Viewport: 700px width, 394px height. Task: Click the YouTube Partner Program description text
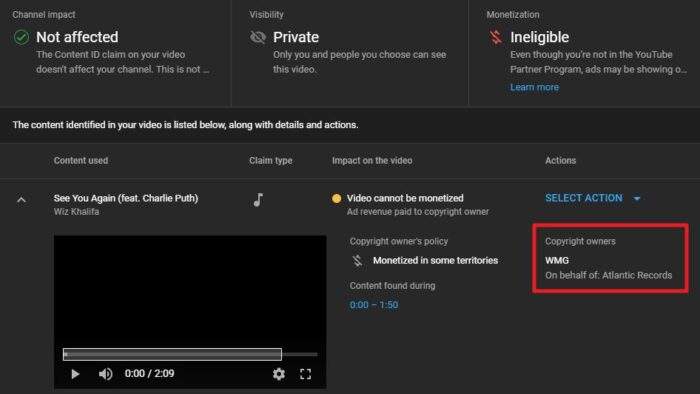coord(598,62)
